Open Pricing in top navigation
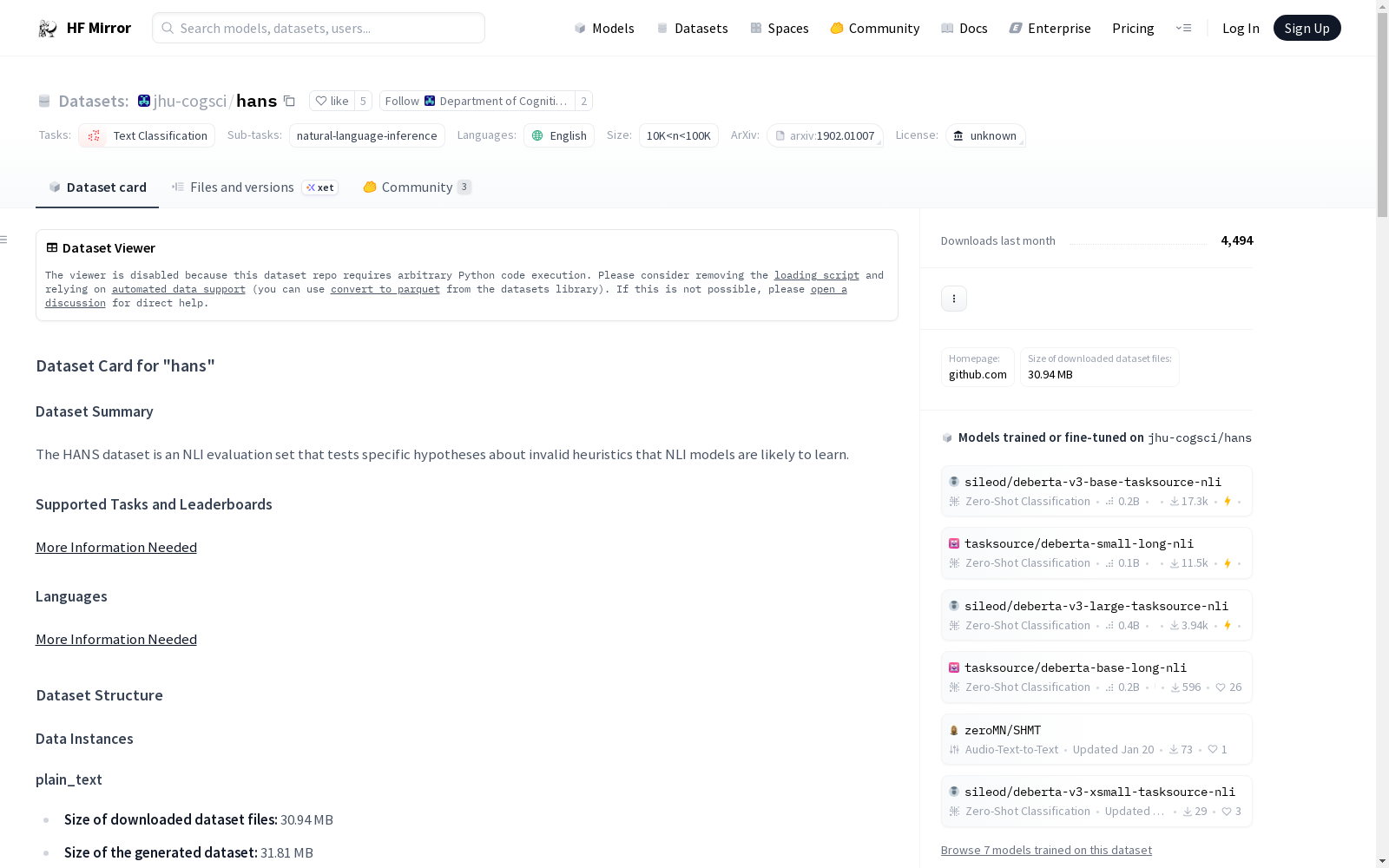Viewport: 1389px width, 868px height. pyautogui.click(x=1133, y=29)
